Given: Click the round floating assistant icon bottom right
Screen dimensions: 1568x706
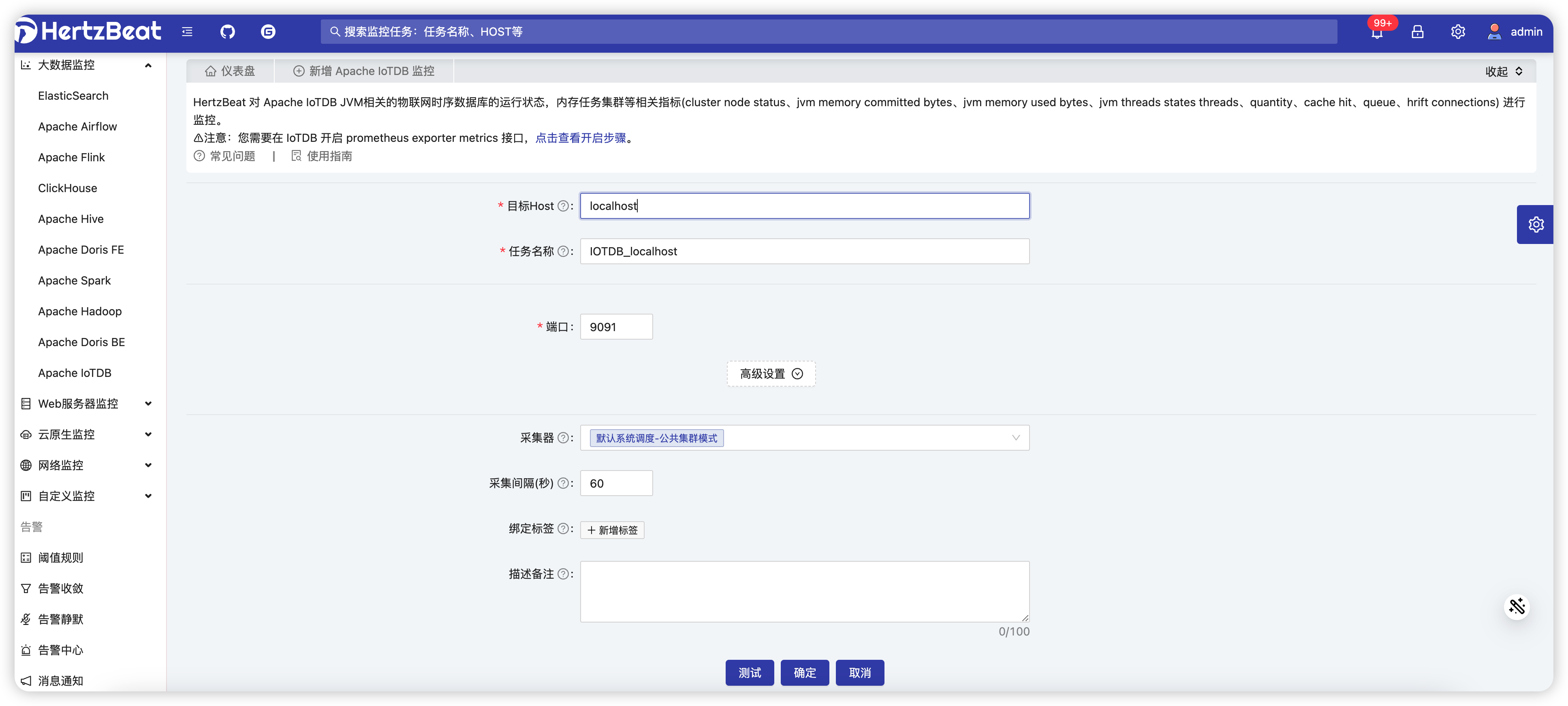Looking at the screenshot, I should (x=1516, y=606).
